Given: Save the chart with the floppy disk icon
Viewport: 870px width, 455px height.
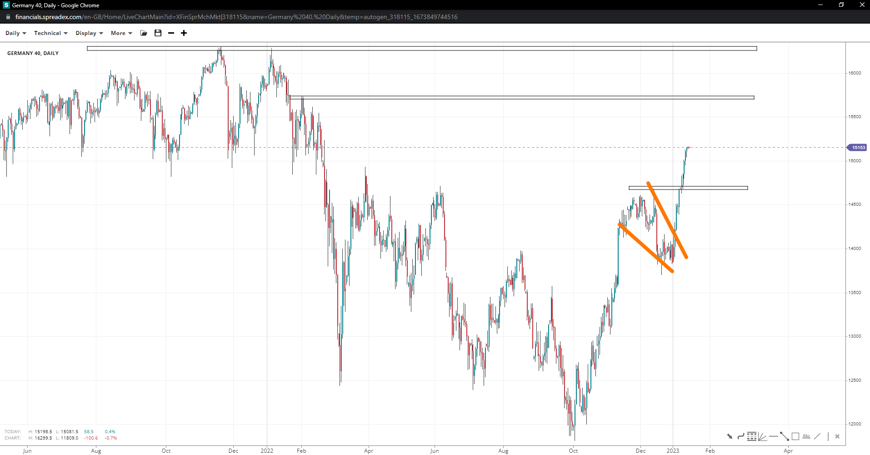Looking at the screenshot, I should point(158,33).
